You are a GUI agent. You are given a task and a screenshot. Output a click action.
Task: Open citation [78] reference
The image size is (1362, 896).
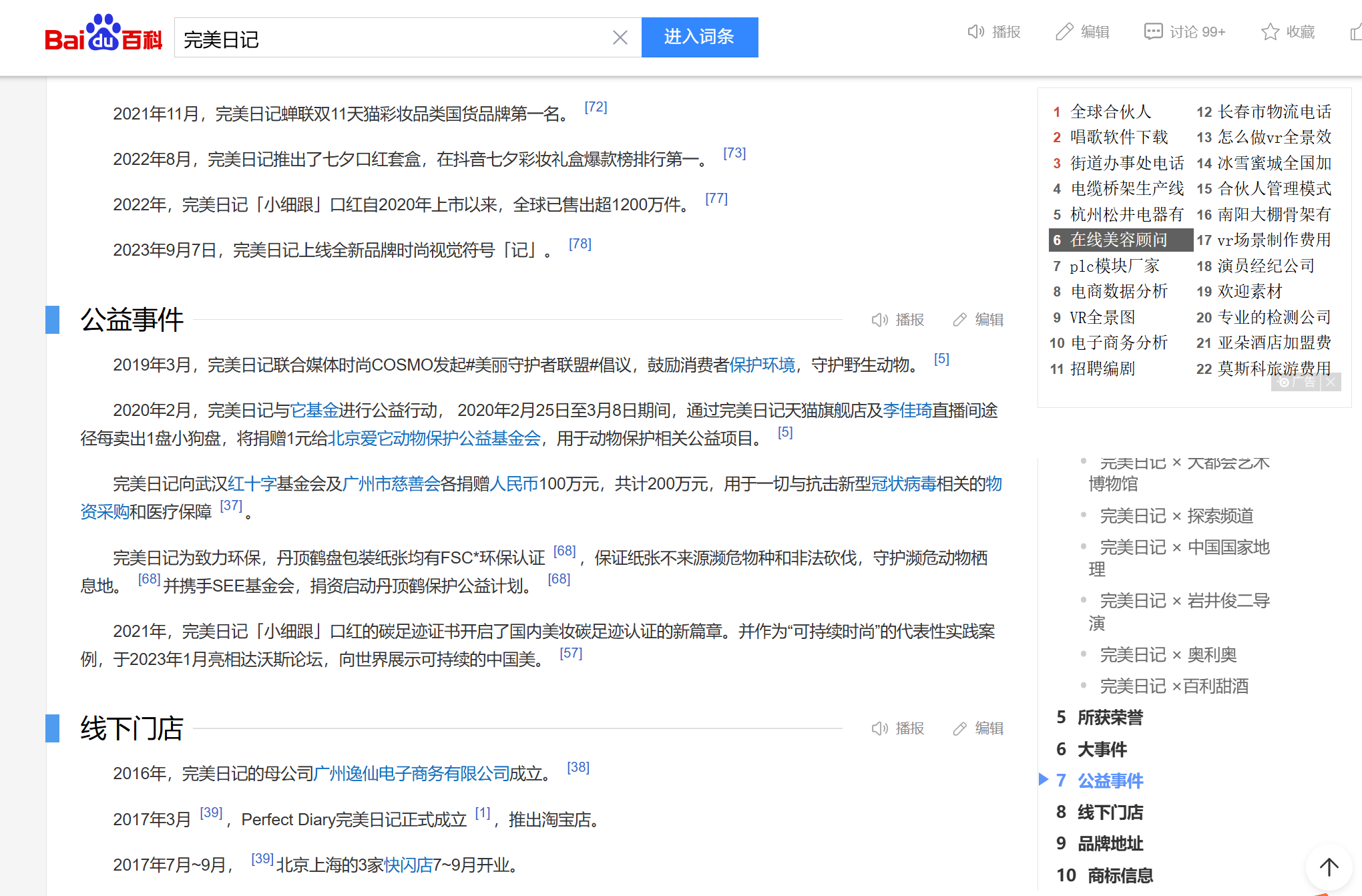tap(580, 244)
